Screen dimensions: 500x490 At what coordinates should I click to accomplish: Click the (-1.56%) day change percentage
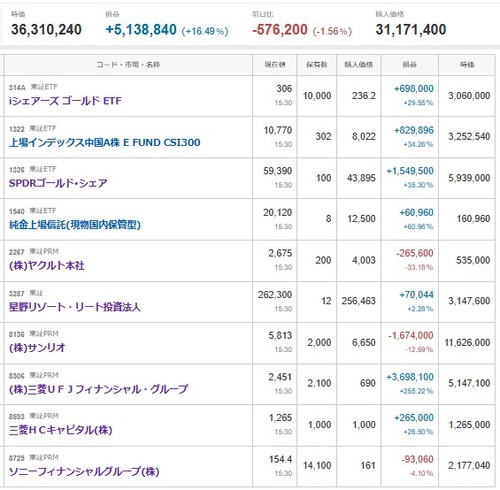pyautogui.click(x=332, y=31)
